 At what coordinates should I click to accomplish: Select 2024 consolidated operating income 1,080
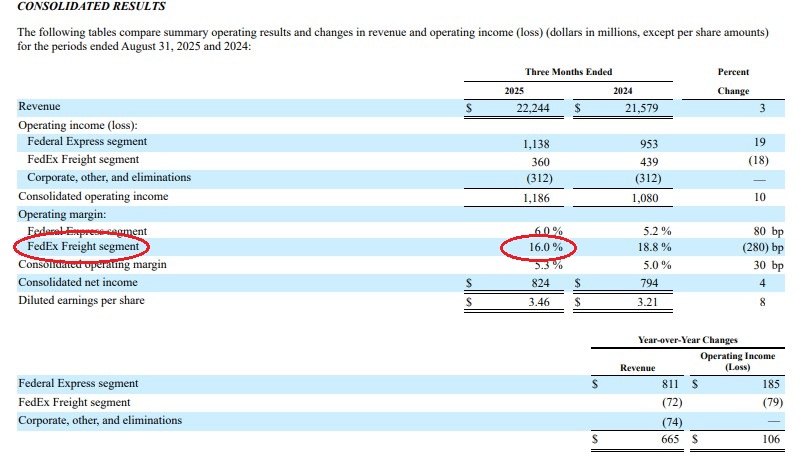(645, 198)
